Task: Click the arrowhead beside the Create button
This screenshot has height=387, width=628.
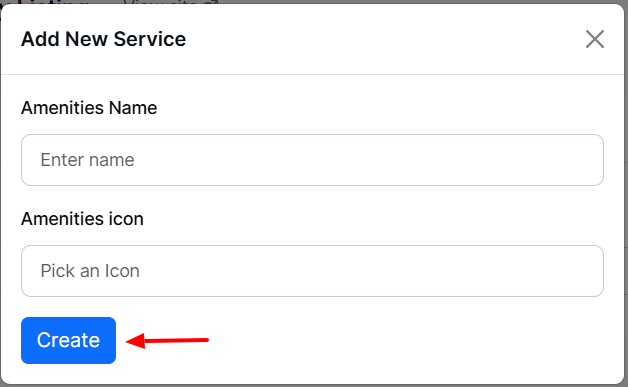Action: (x=135, y=341)
